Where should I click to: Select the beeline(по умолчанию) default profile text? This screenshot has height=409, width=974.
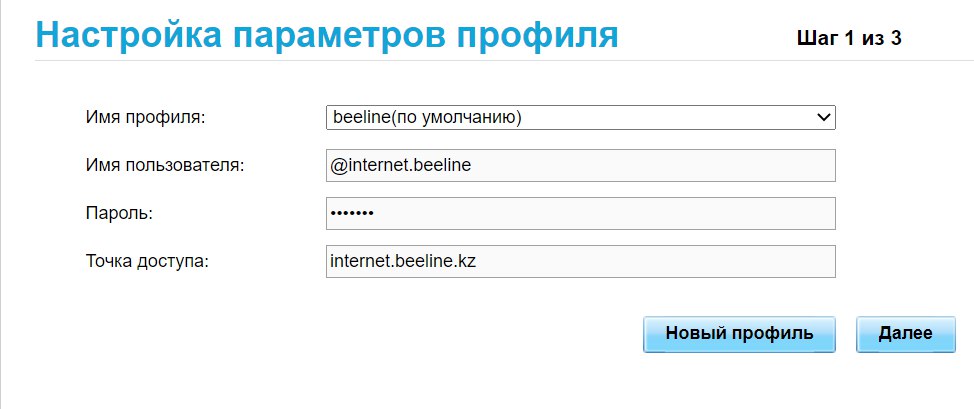pyautogui.click(x=427, y=117)
